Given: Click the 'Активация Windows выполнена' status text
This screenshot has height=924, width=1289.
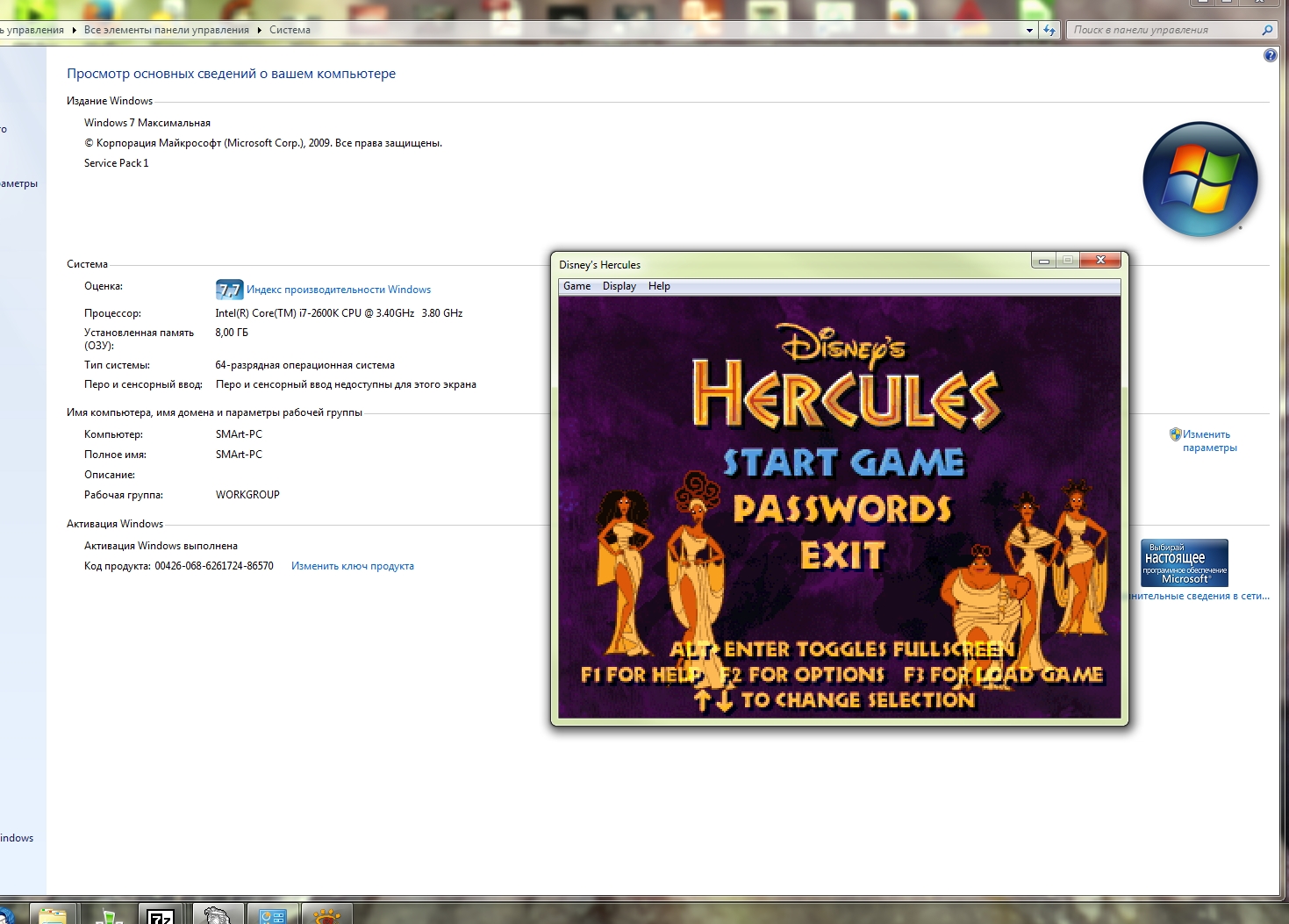Looking at the screenshot, I should pos(161,546).
